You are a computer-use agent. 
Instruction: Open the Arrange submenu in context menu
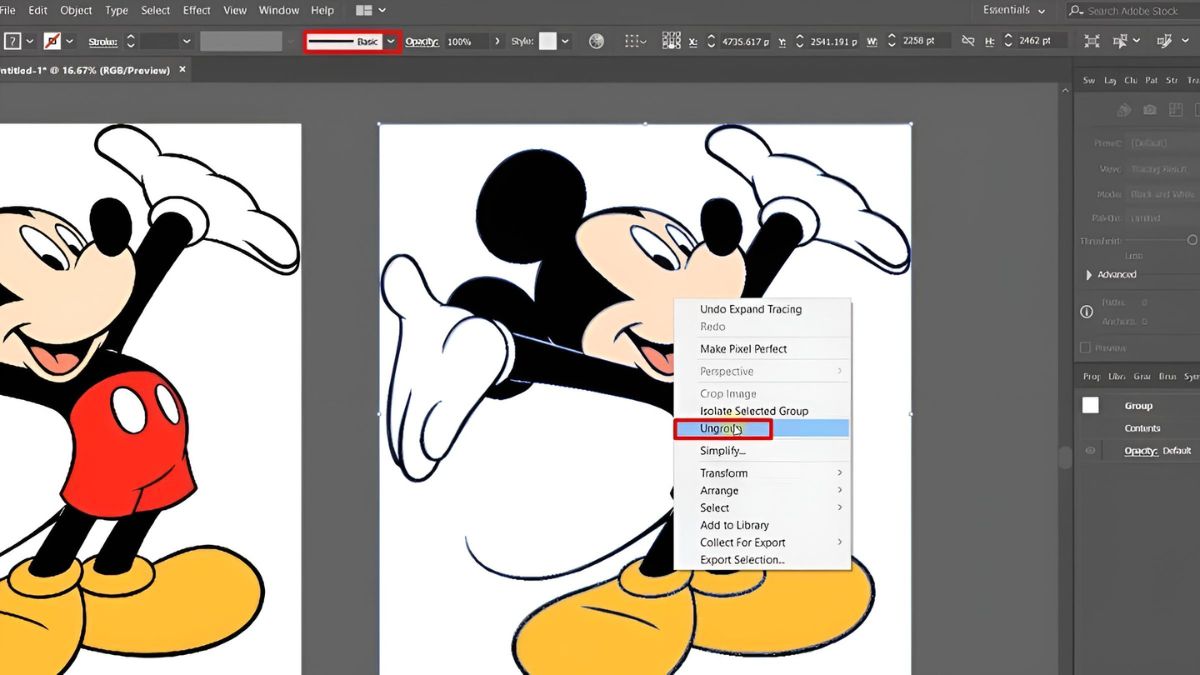[x=762, y=490]
